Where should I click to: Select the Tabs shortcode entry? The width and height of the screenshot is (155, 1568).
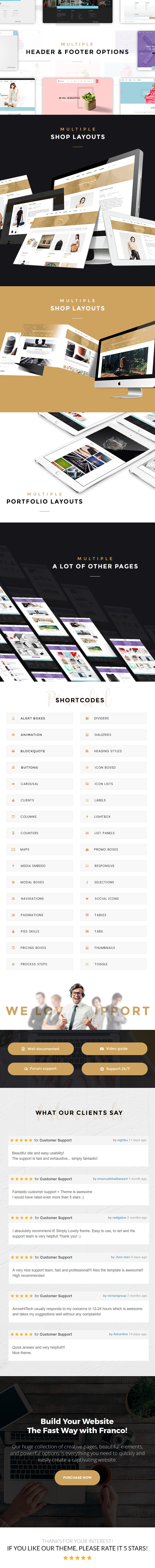[114, 931]
